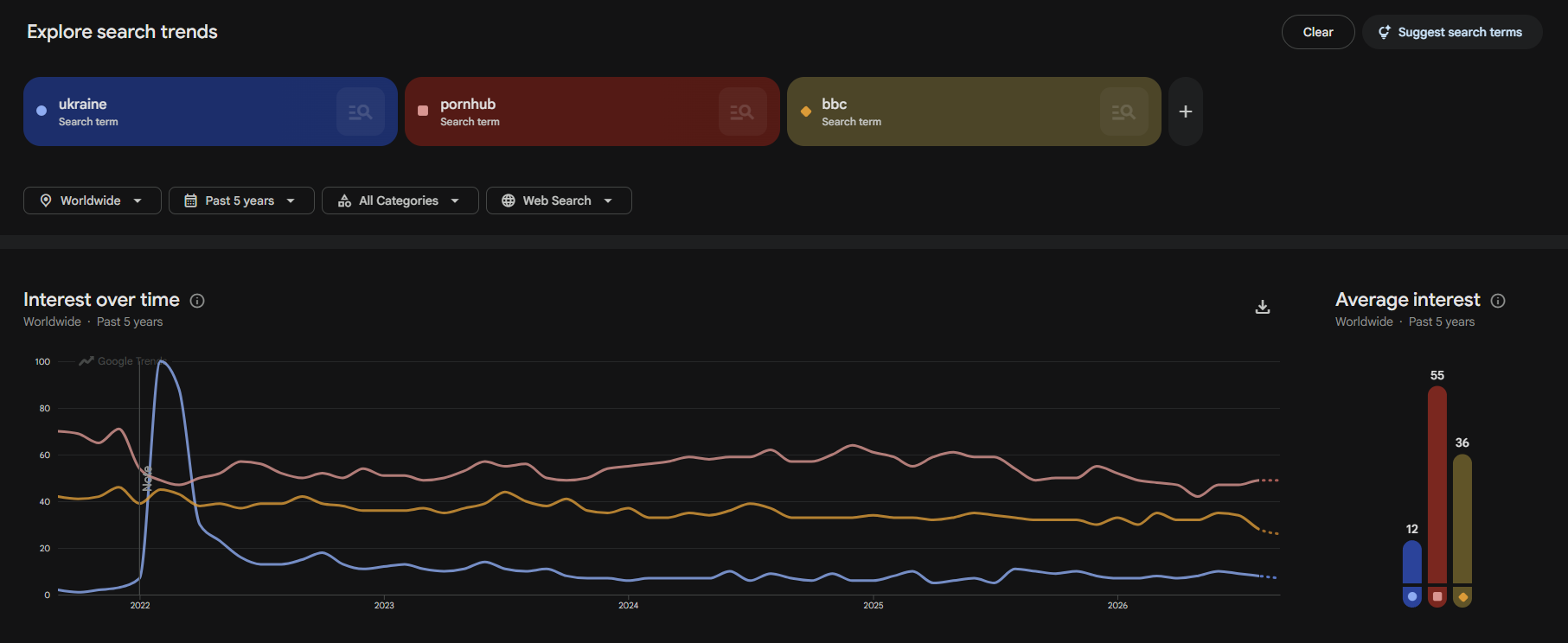Open the All Categories dropdown
1568x643 pixels.
click(400, 201)
